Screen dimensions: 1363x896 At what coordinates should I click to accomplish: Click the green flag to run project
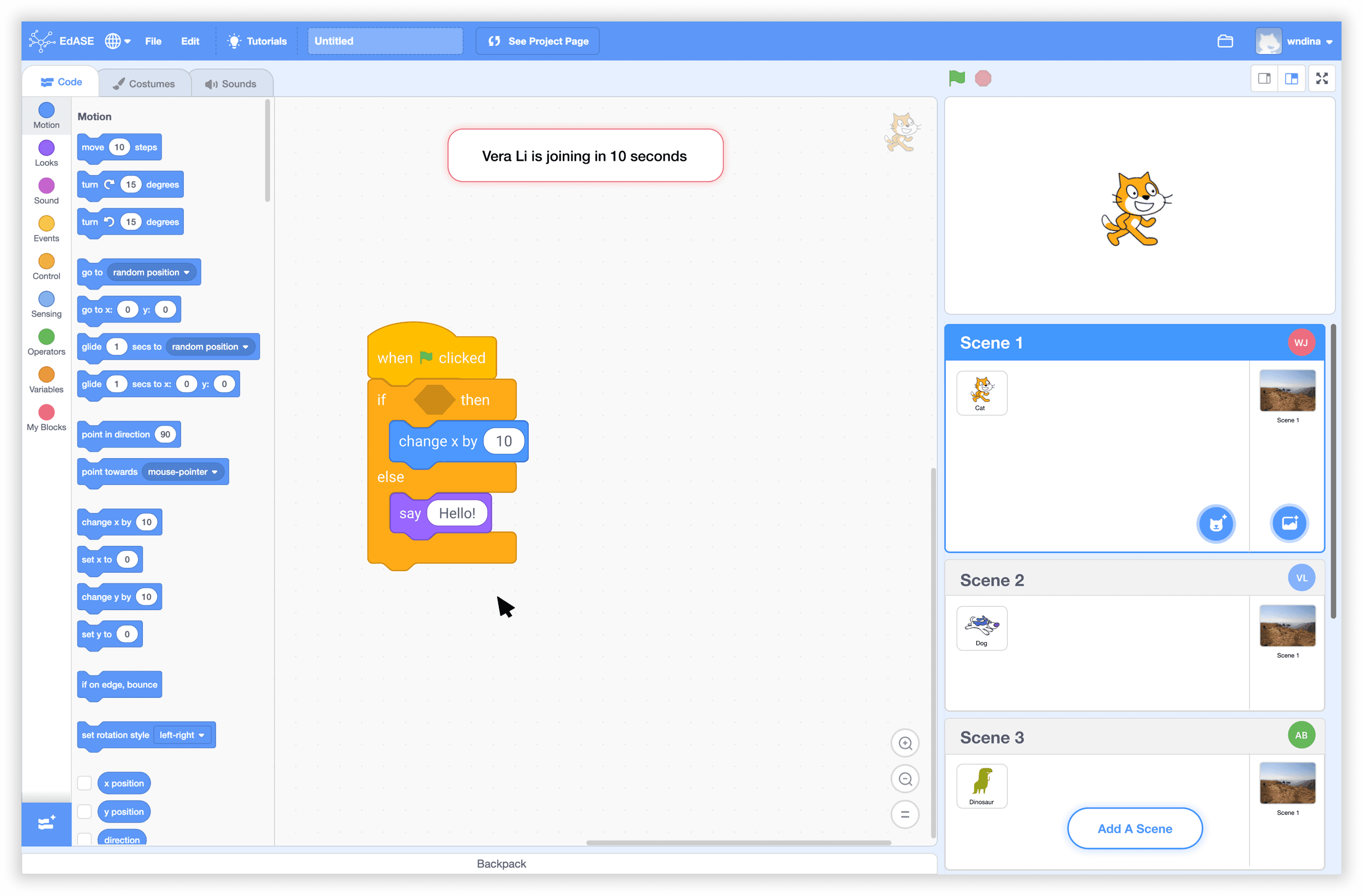(x=956, y=78)
